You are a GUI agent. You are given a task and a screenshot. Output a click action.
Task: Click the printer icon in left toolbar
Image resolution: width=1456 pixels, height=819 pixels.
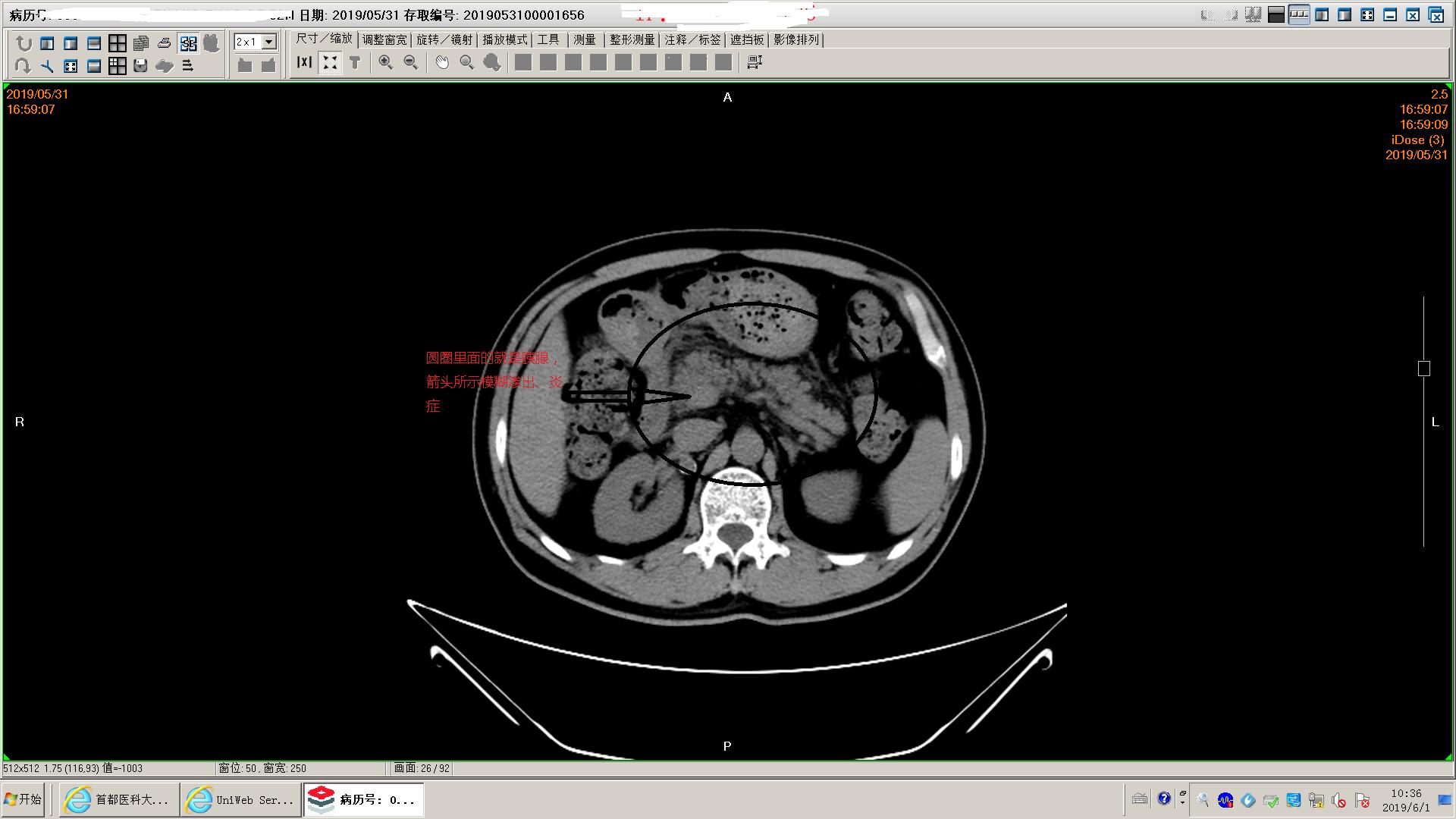tap(164, 43)
